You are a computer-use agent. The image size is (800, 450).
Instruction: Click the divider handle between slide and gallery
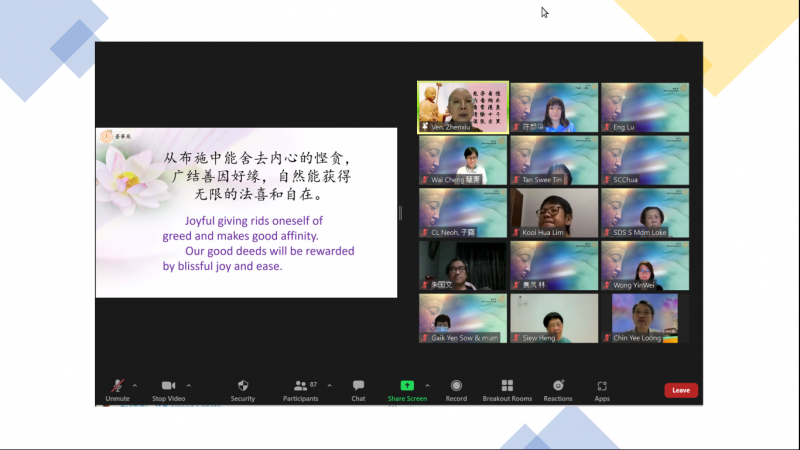click(400, 213)
